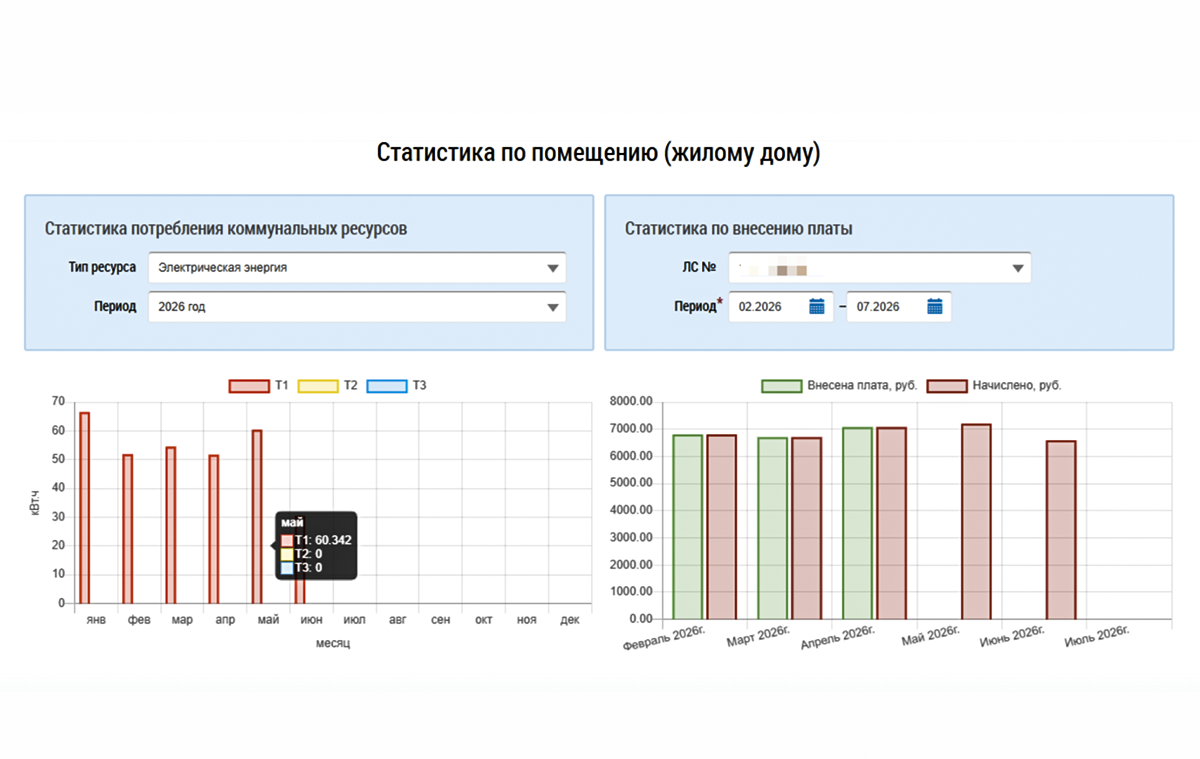Click the y-axis value 8000.00

632,402
